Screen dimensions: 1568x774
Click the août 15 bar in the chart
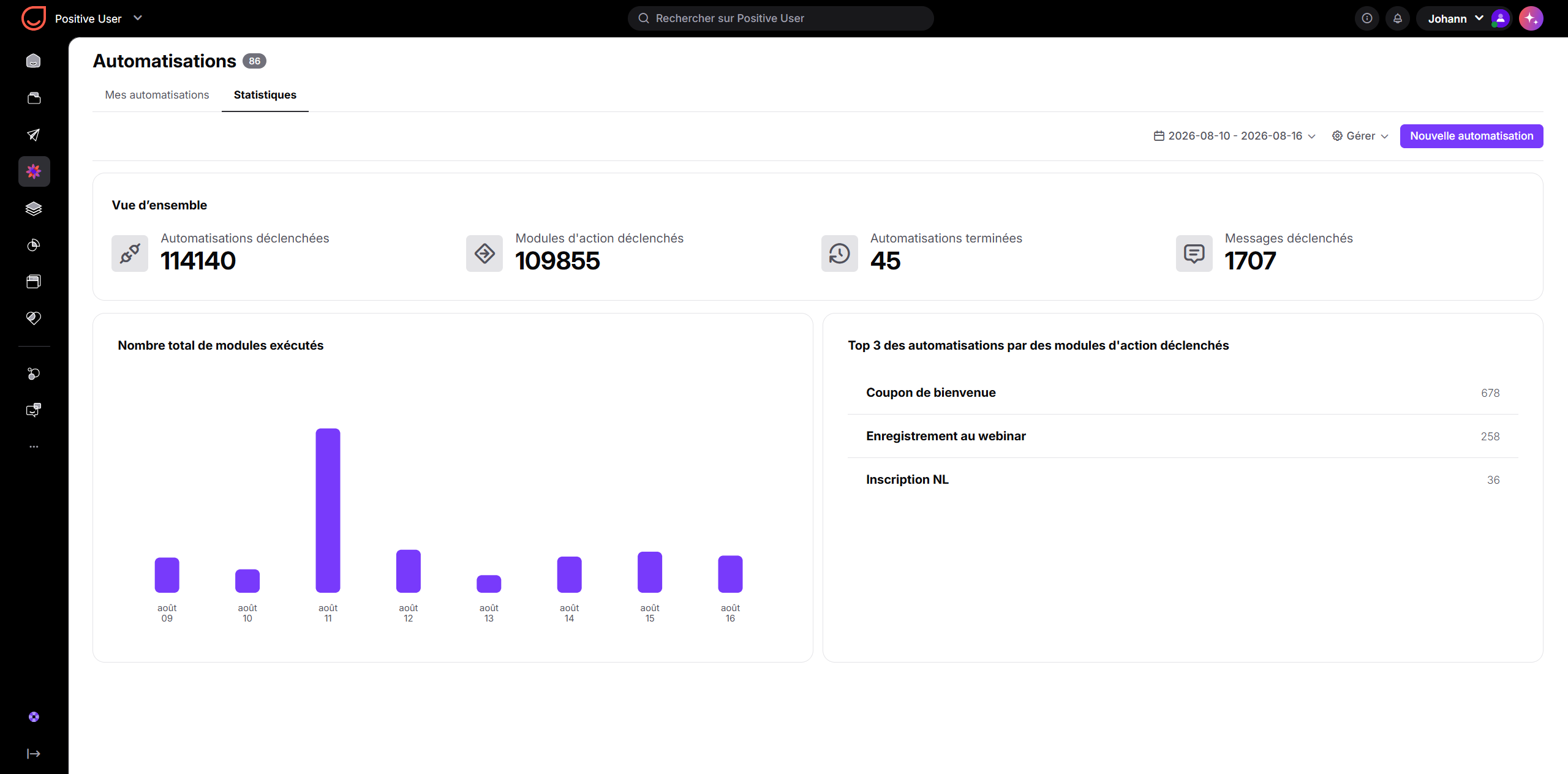(x=650, y=572)
